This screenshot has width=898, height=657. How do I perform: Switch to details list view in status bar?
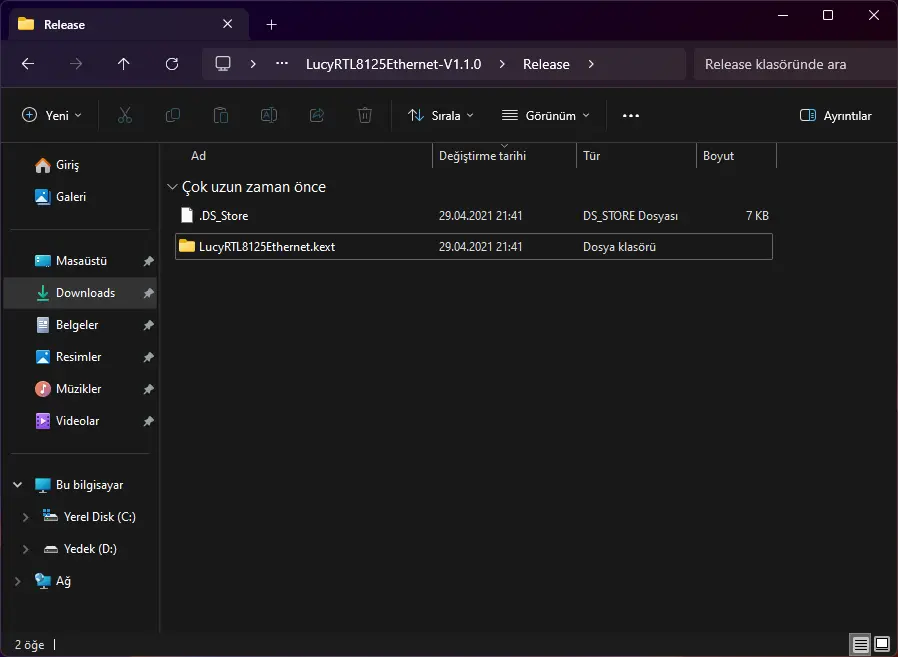pyautogui.click(x=860, y=644)
